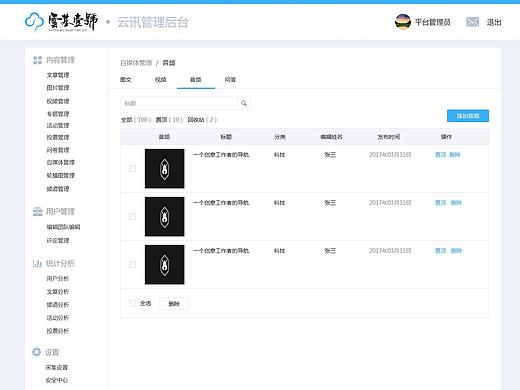
Task: Click the 设置 section heading
Action: pyautogui.click(x=52, y=352)
